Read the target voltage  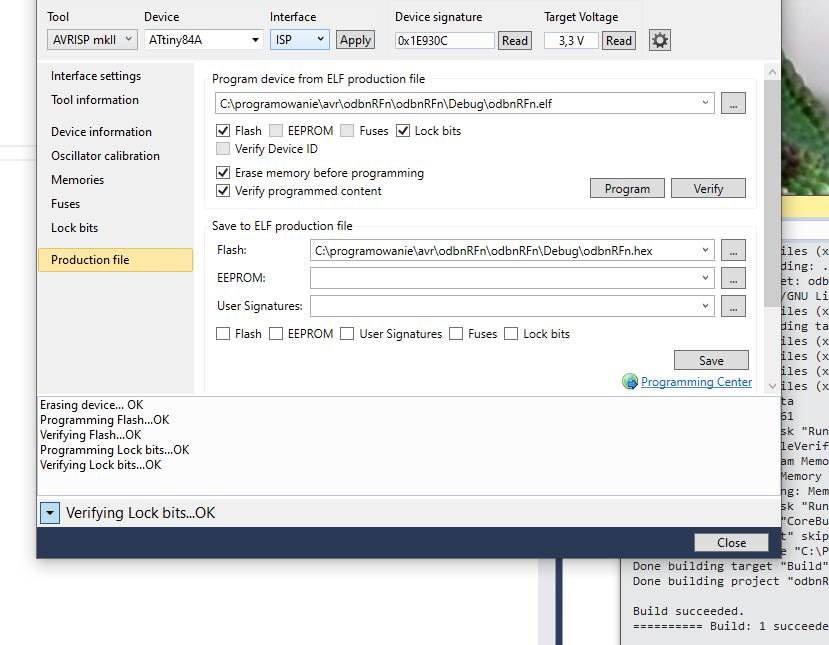click(x=619, y=41)
